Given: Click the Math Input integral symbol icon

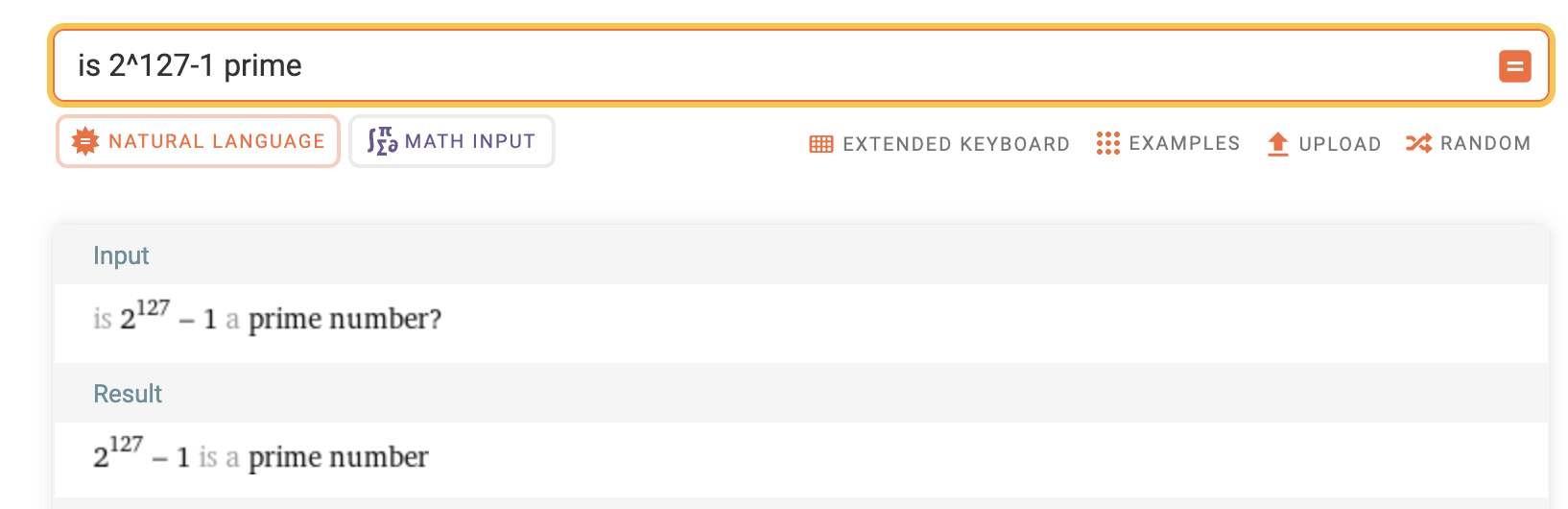Looking at the screenshot, I should tap(382, 141).
